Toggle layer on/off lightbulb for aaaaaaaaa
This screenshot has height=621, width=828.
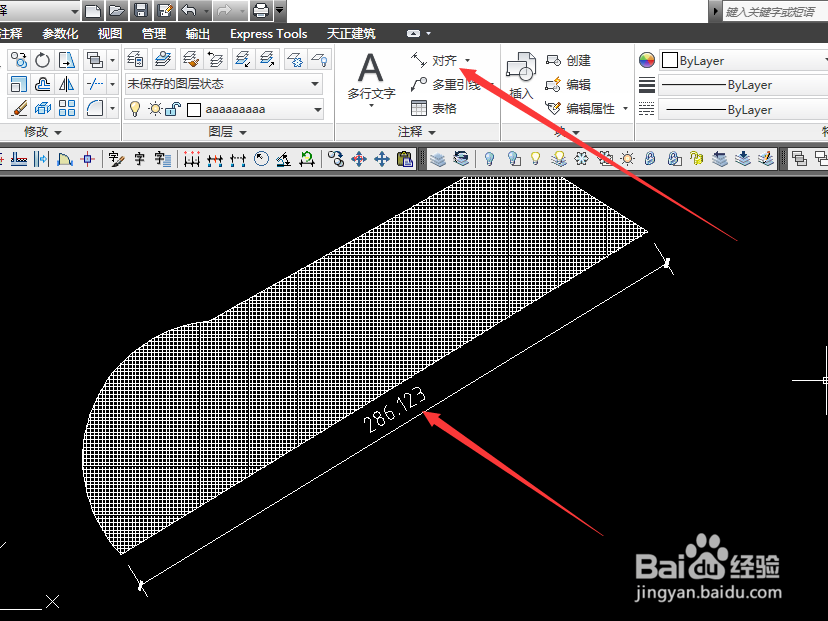point(135,109)
